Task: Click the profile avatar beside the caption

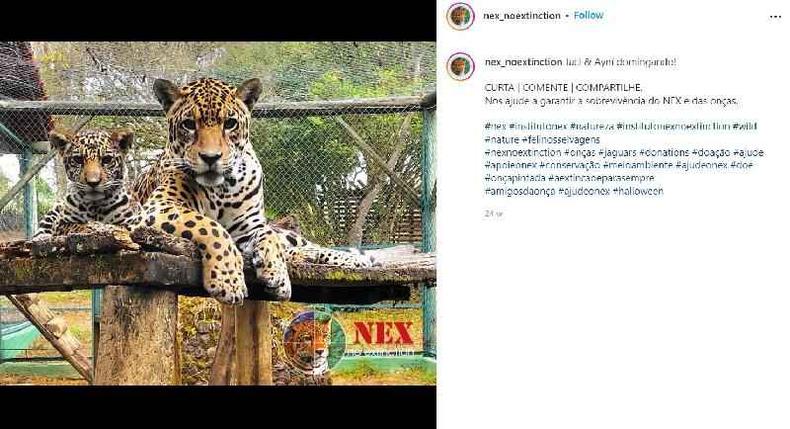Action: tap(460, 67)
